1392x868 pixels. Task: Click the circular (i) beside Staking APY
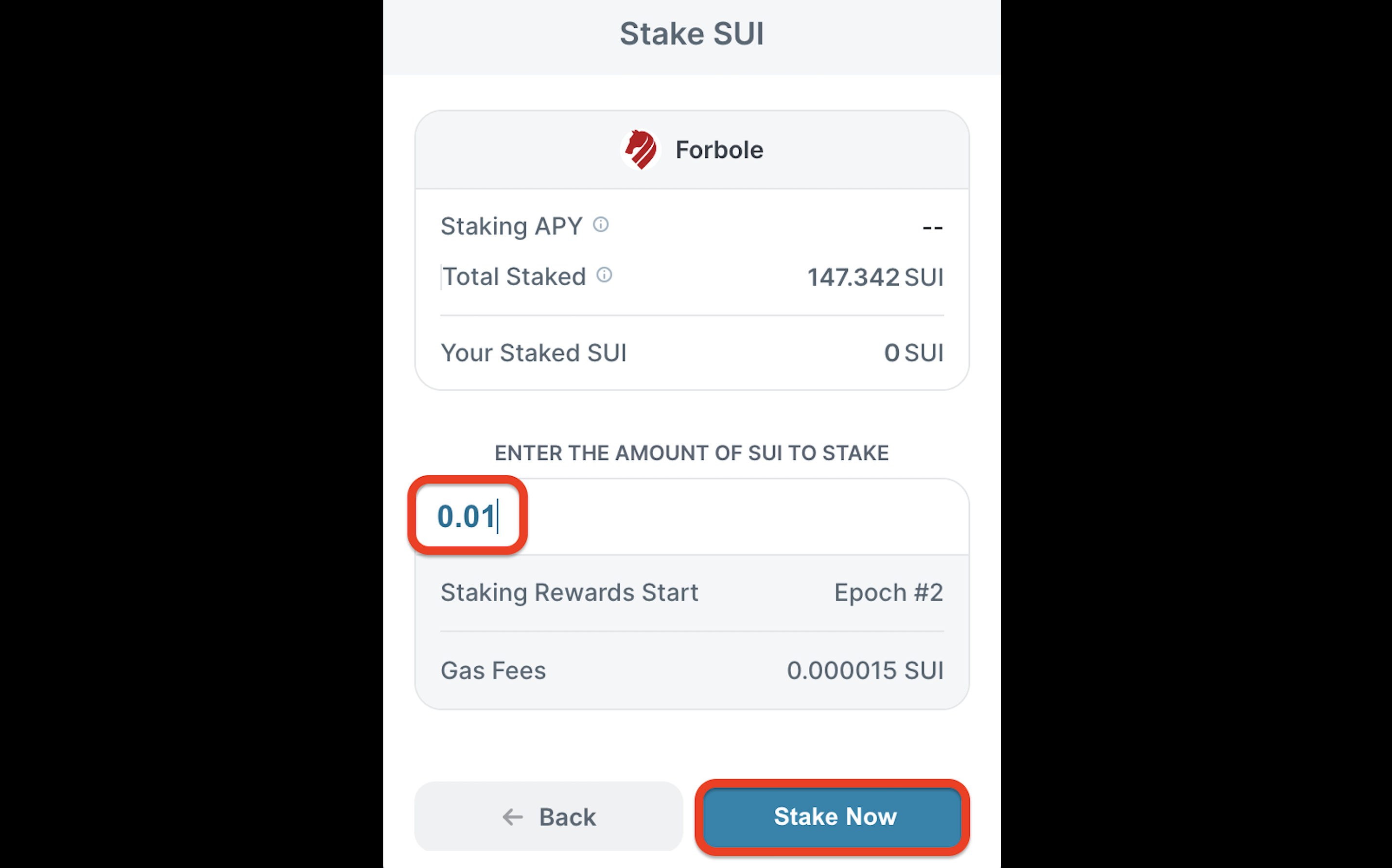[x=600, y=225]
